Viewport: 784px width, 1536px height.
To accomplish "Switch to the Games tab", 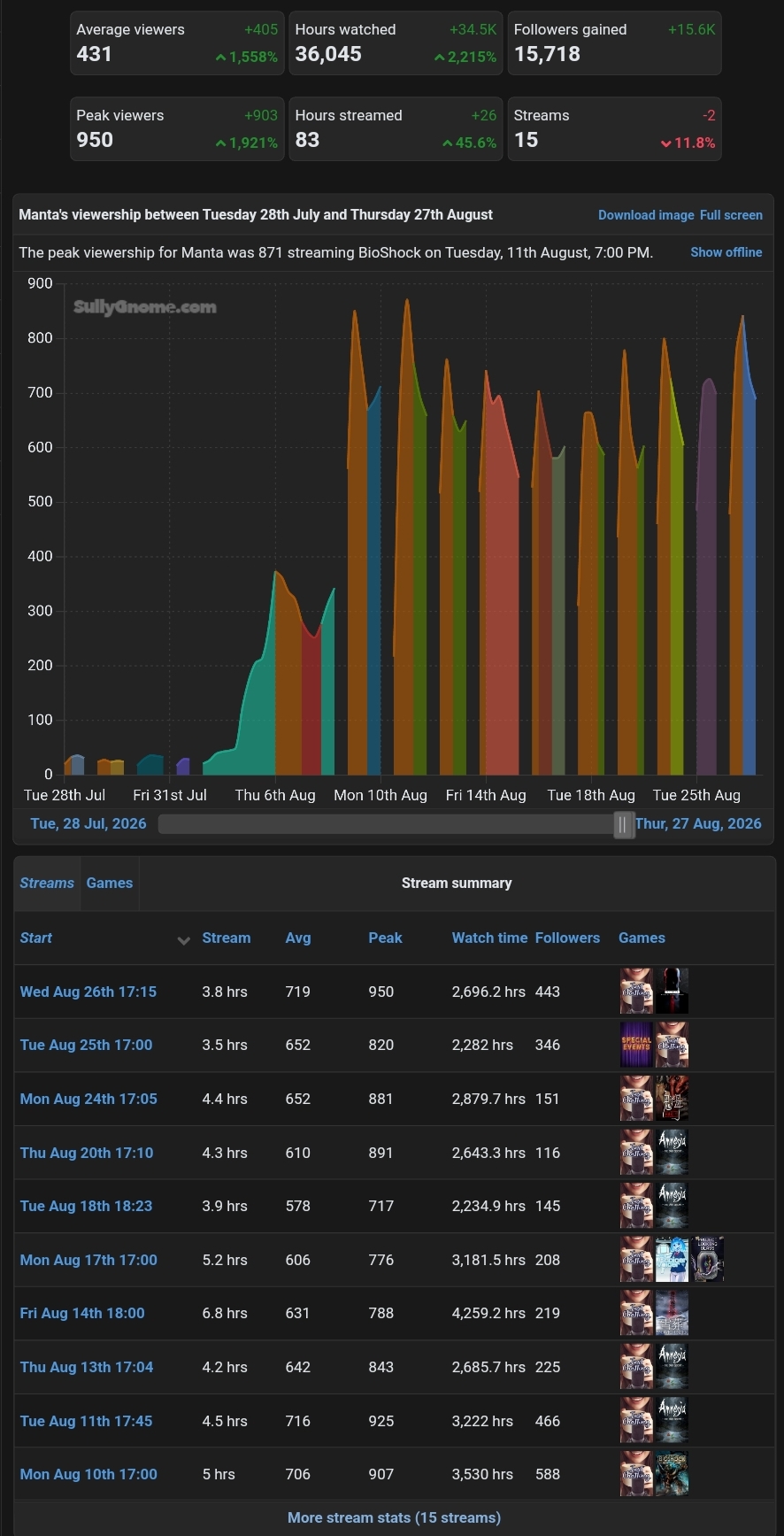I will coord(110,883).
